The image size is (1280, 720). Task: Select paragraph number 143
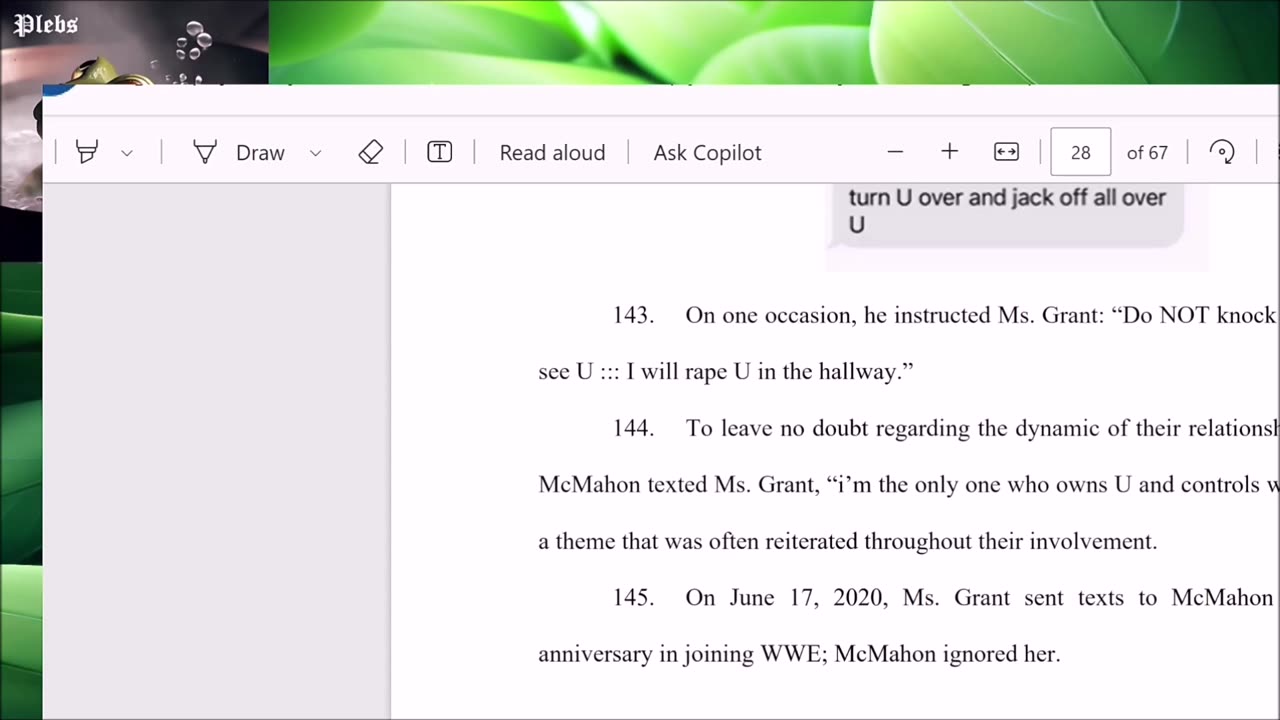[x=633, y=315]
